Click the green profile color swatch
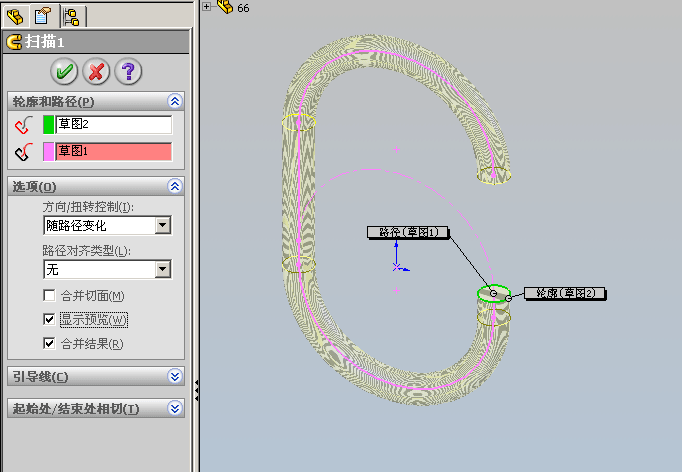Viewport: 682px width, 472px height. [48, 125]
